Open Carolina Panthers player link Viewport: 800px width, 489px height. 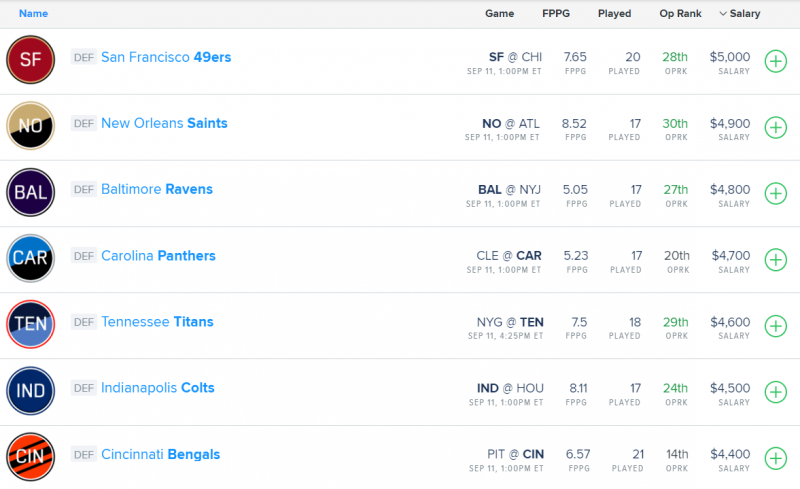pyautogui.click(x=158, y=256)
